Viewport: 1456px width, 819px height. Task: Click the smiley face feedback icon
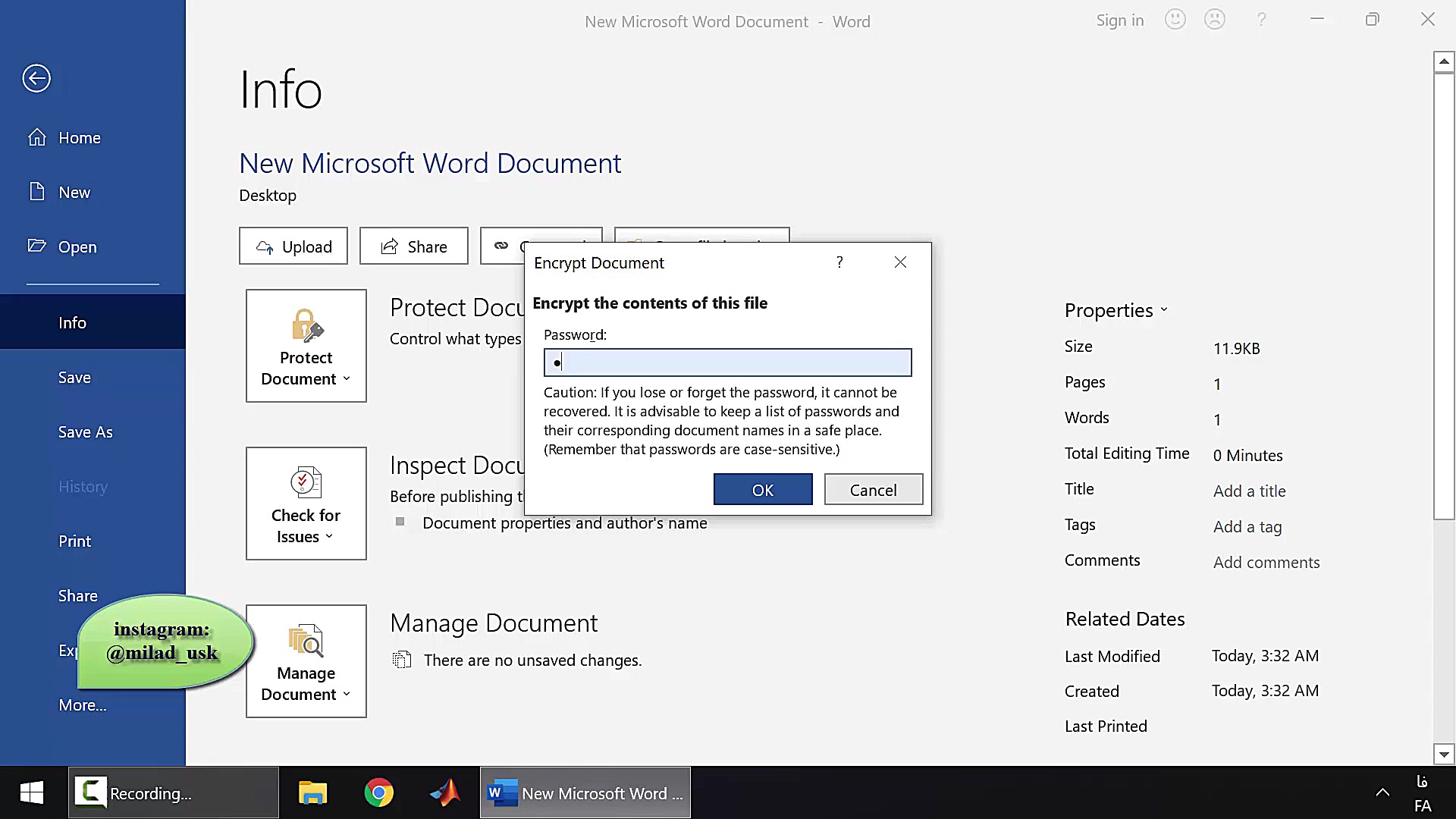click(x=1175, y=20)
